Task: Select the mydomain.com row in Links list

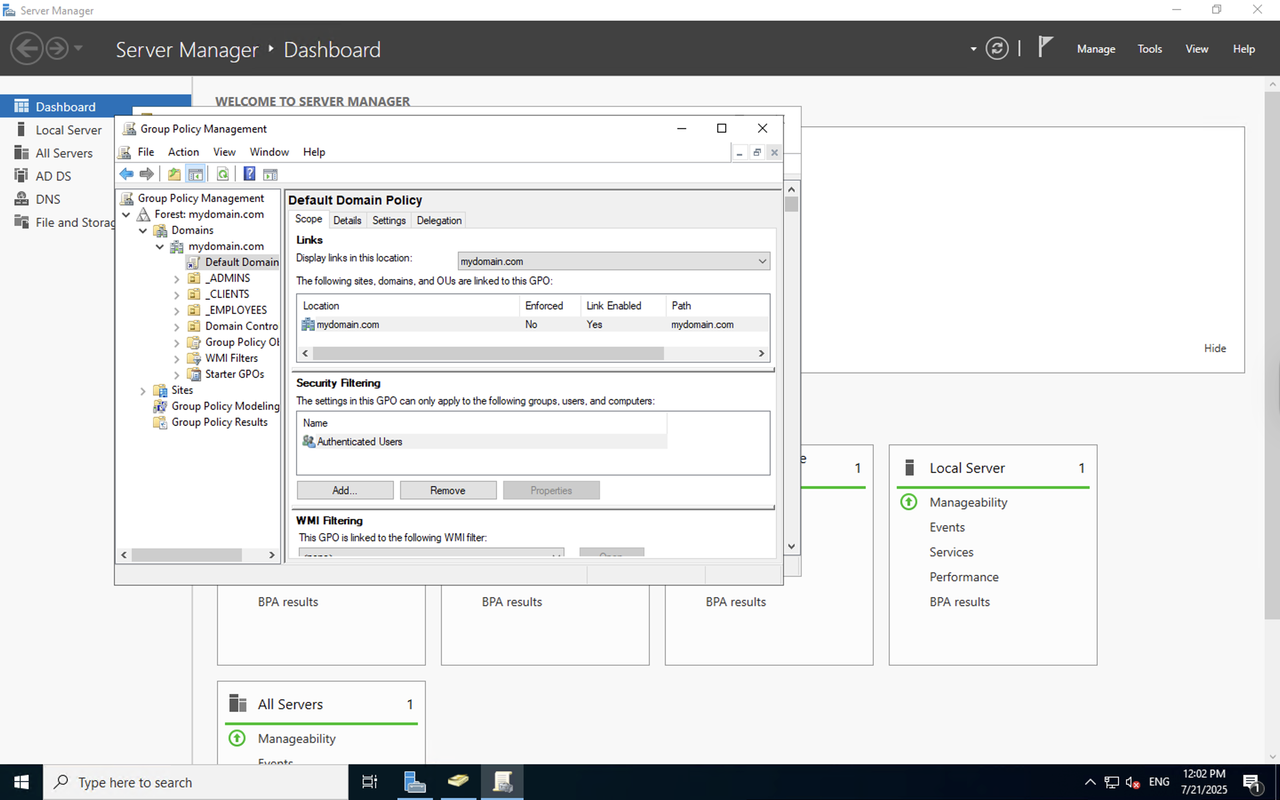Action: click(533, 324)
